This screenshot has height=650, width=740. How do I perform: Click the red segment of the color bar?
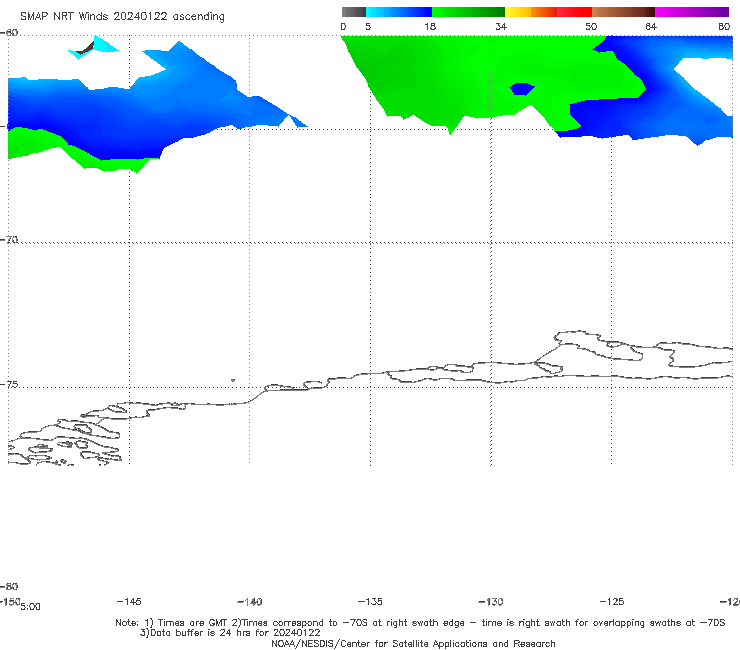574,12
